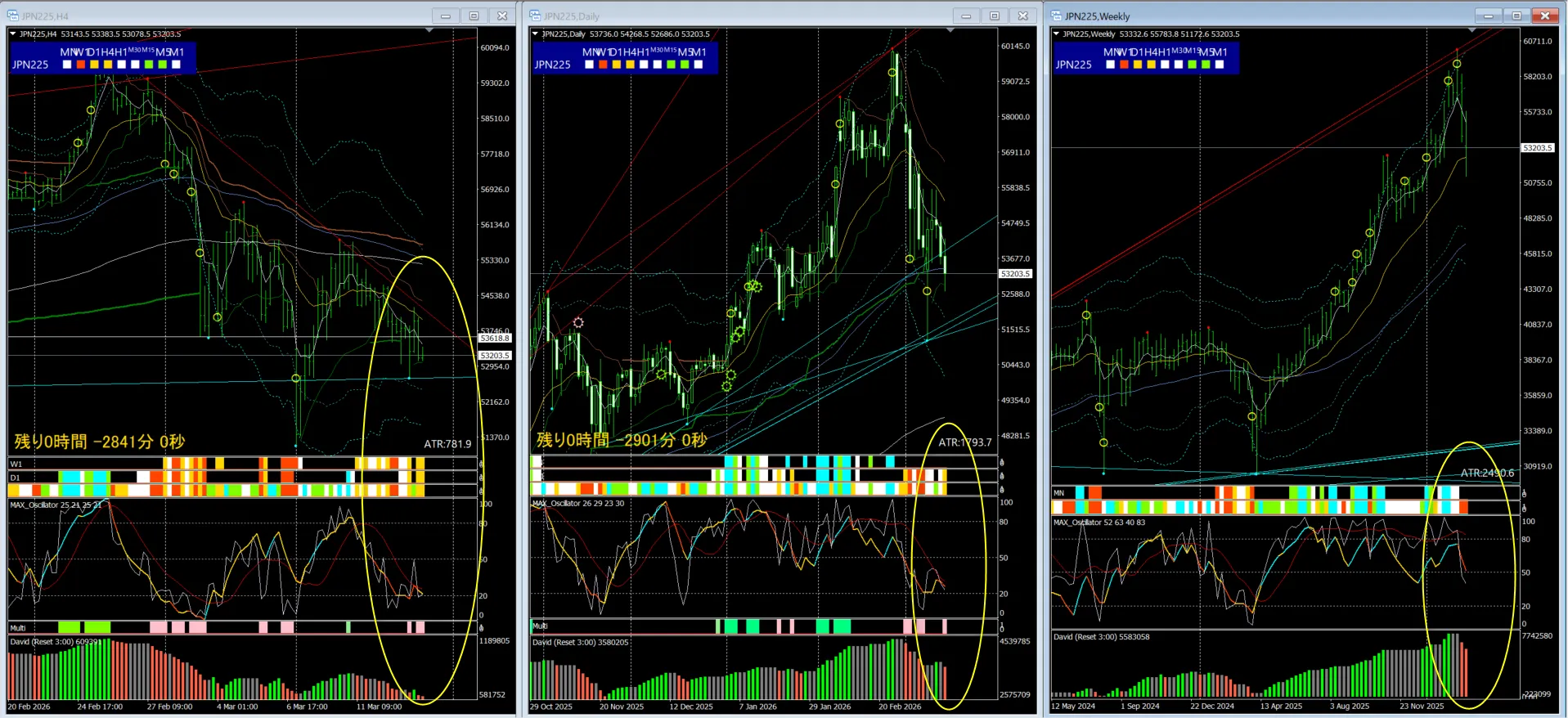Click the 53618.8 price label on H4 chart
The image size is (1568, 718).
495,338
